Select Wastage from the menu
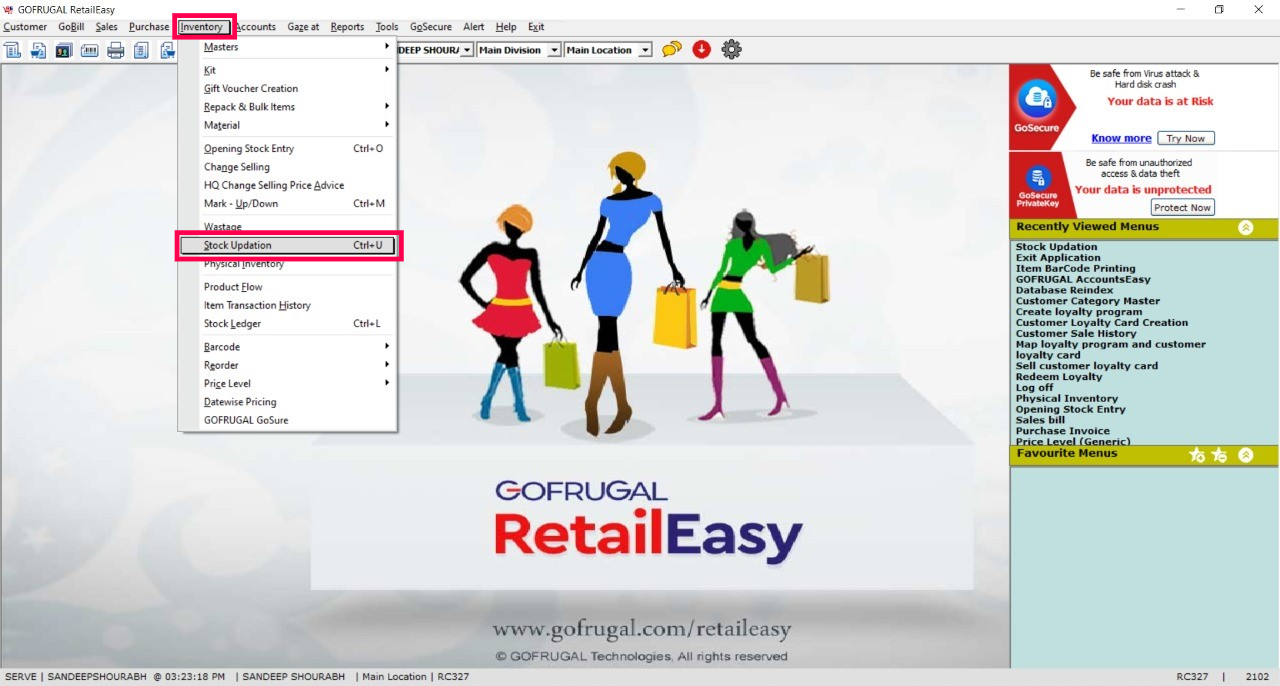Screen dimensions: 1280x686 288,227
